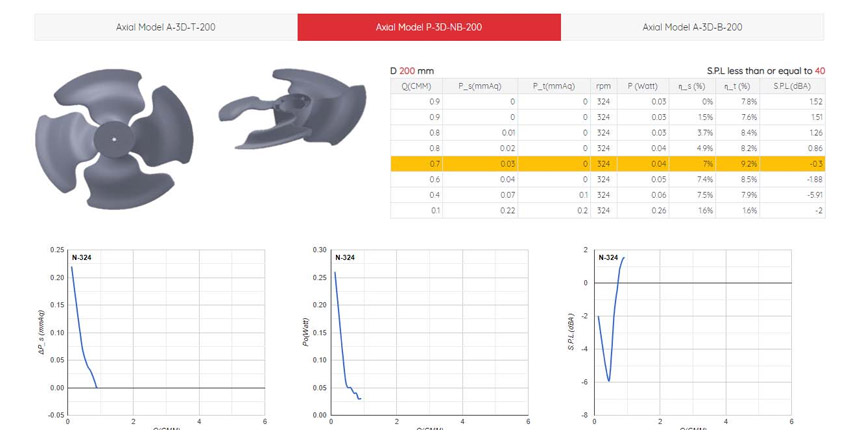Screen dimensions: 864x439
Task: Click the S.P.L (dBA) noise chart
Action: [693, 332]
